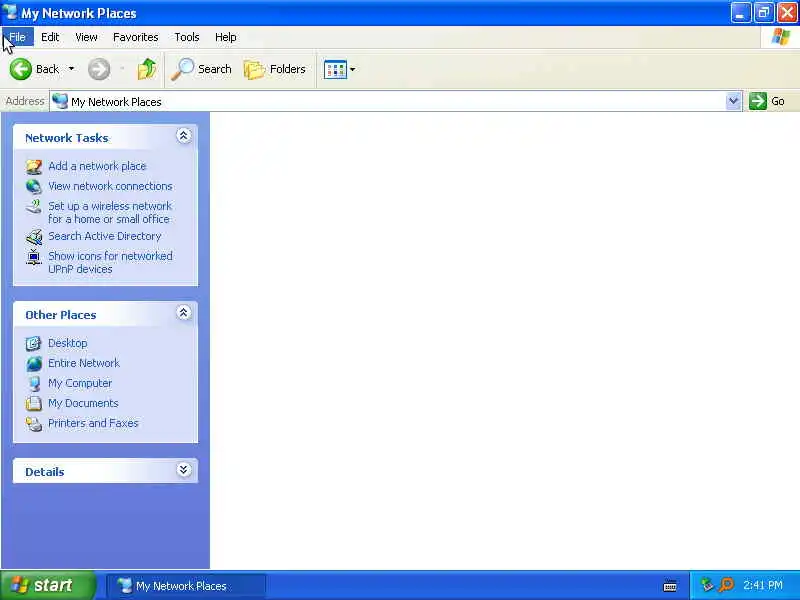Click the green Go arrow icon

point(758,101)
